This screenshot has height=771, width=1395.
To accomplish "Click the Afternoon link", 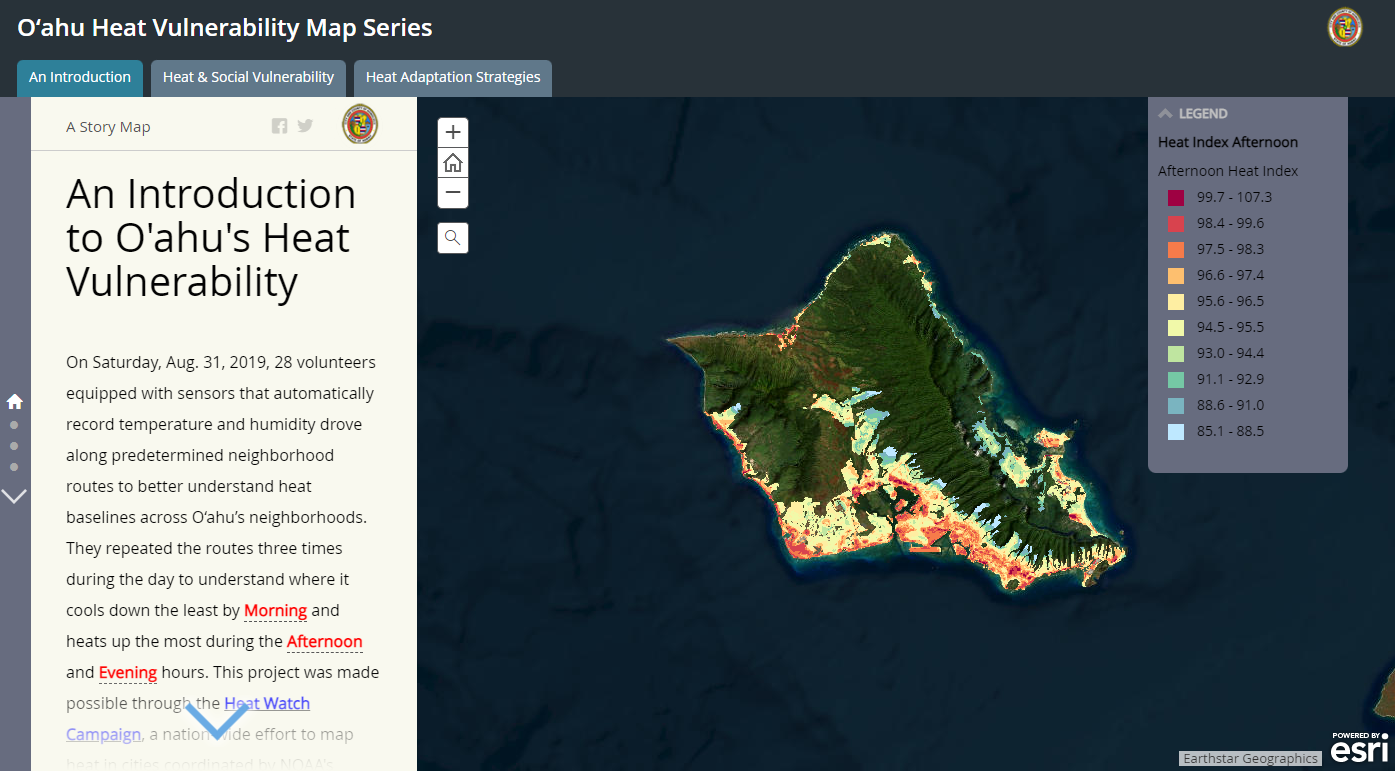I will point(324,641).
